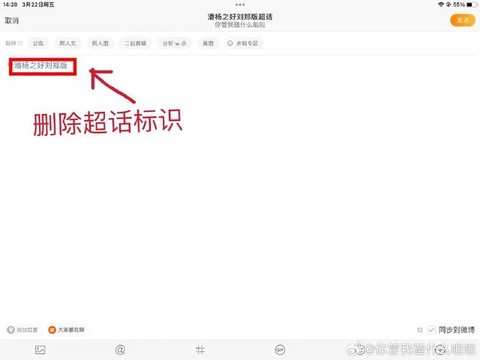This screenshot has height=360, width=480.
Task: Open the GIF picker icon
Action: coord(280,350)
